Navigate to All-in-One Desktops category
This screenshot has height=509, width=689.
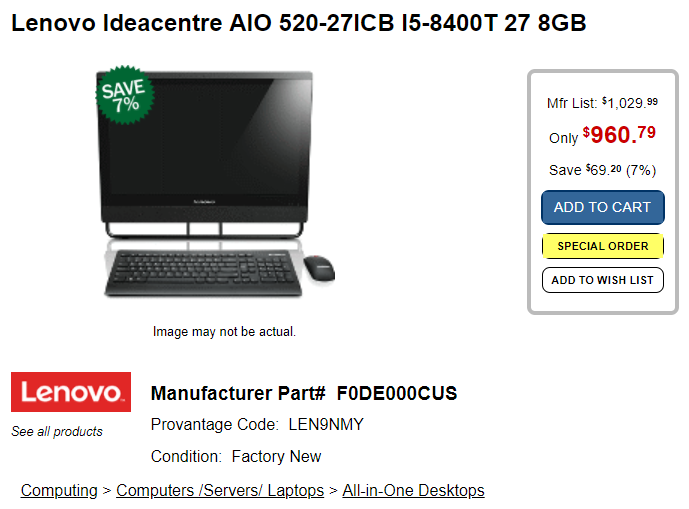(x=413, y=490)
